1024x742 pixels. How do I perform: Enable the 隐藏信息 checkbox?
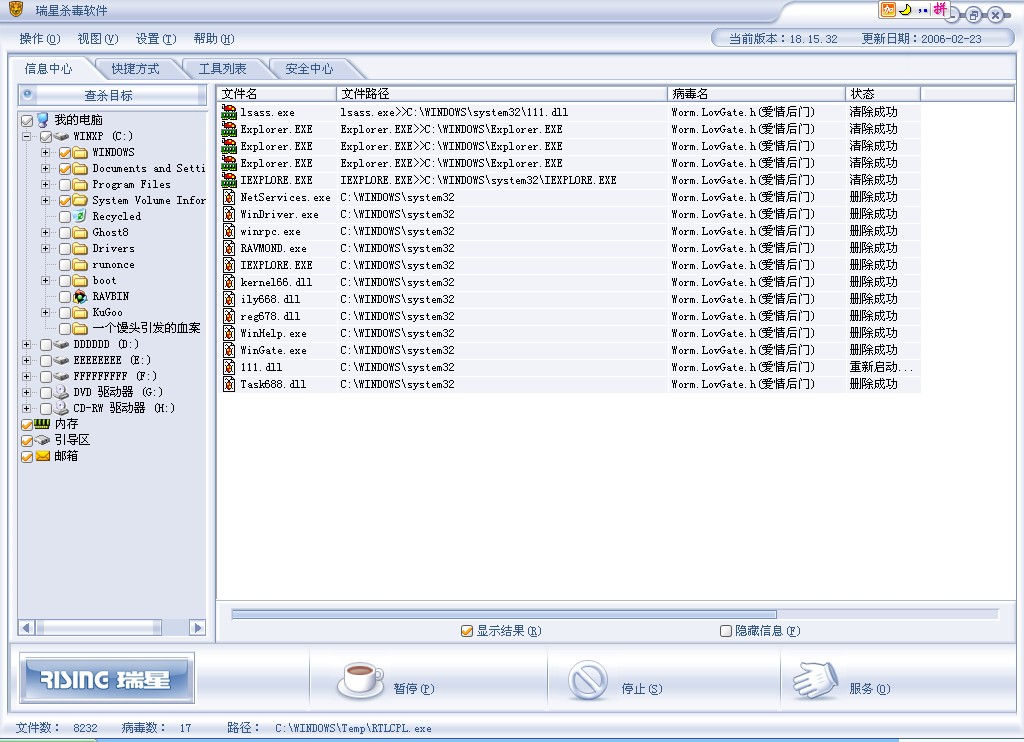(725, 631)
